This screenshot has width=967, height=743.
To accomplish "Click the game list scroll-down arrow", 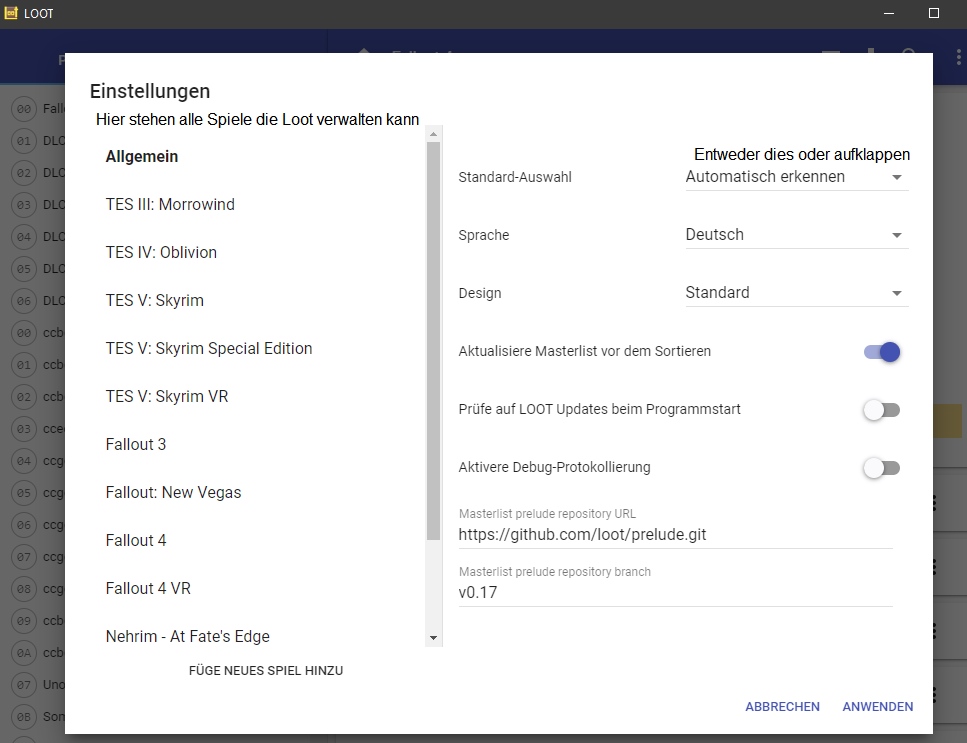I will coord(433,637).
